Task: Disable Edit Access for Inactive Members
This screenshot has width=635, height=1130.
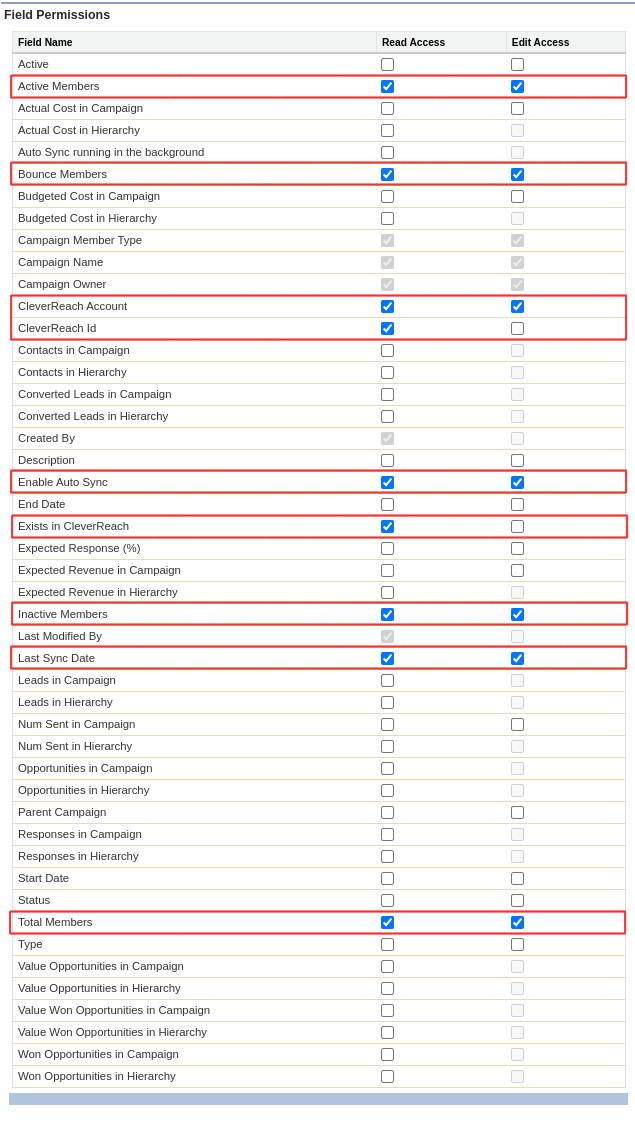Action: [518, 614]
